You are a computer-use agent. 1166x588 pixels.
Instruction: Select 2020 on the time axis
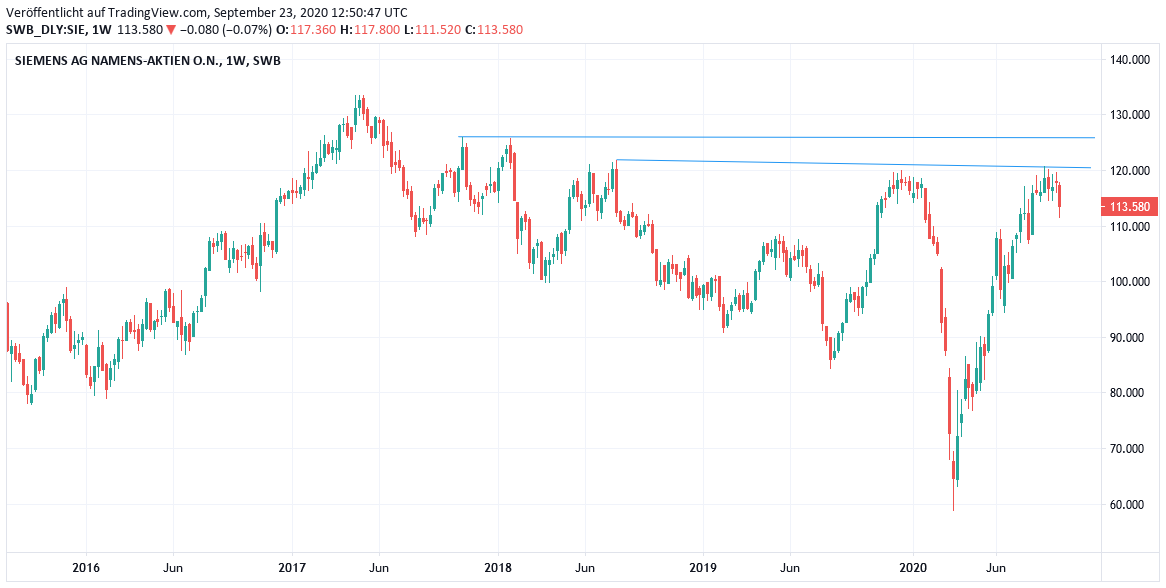(x=913, y=568)
